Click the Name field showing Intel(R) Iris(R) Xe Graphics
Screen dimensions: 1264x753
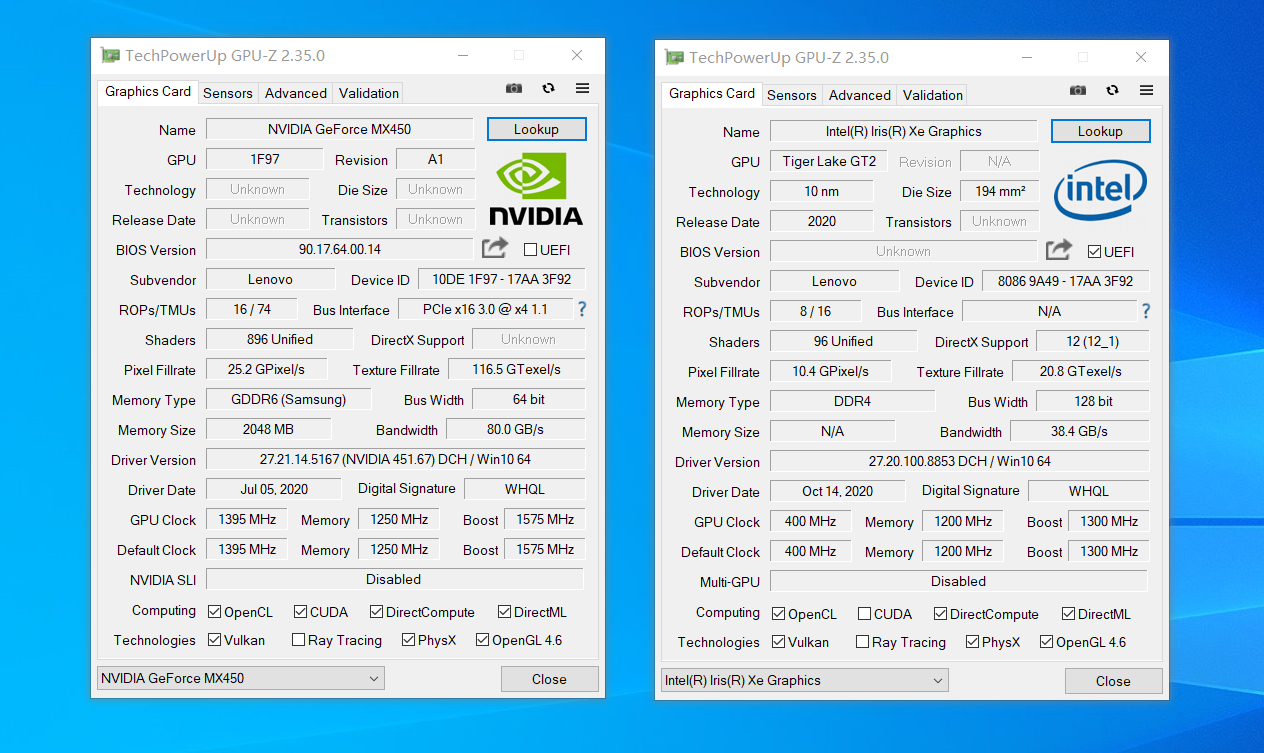[903, 131]
